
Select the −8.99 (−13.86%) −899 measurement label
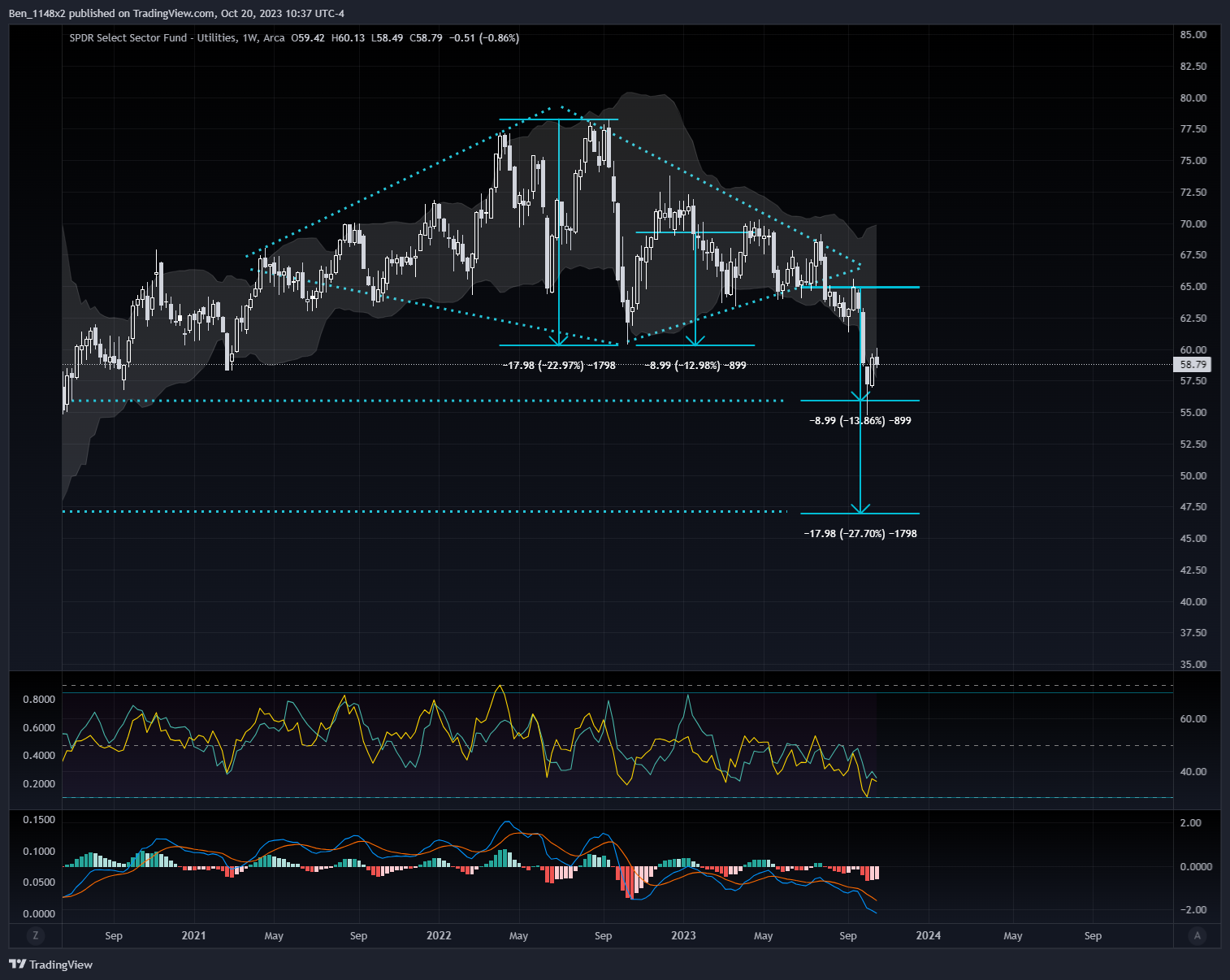point(860,421)
